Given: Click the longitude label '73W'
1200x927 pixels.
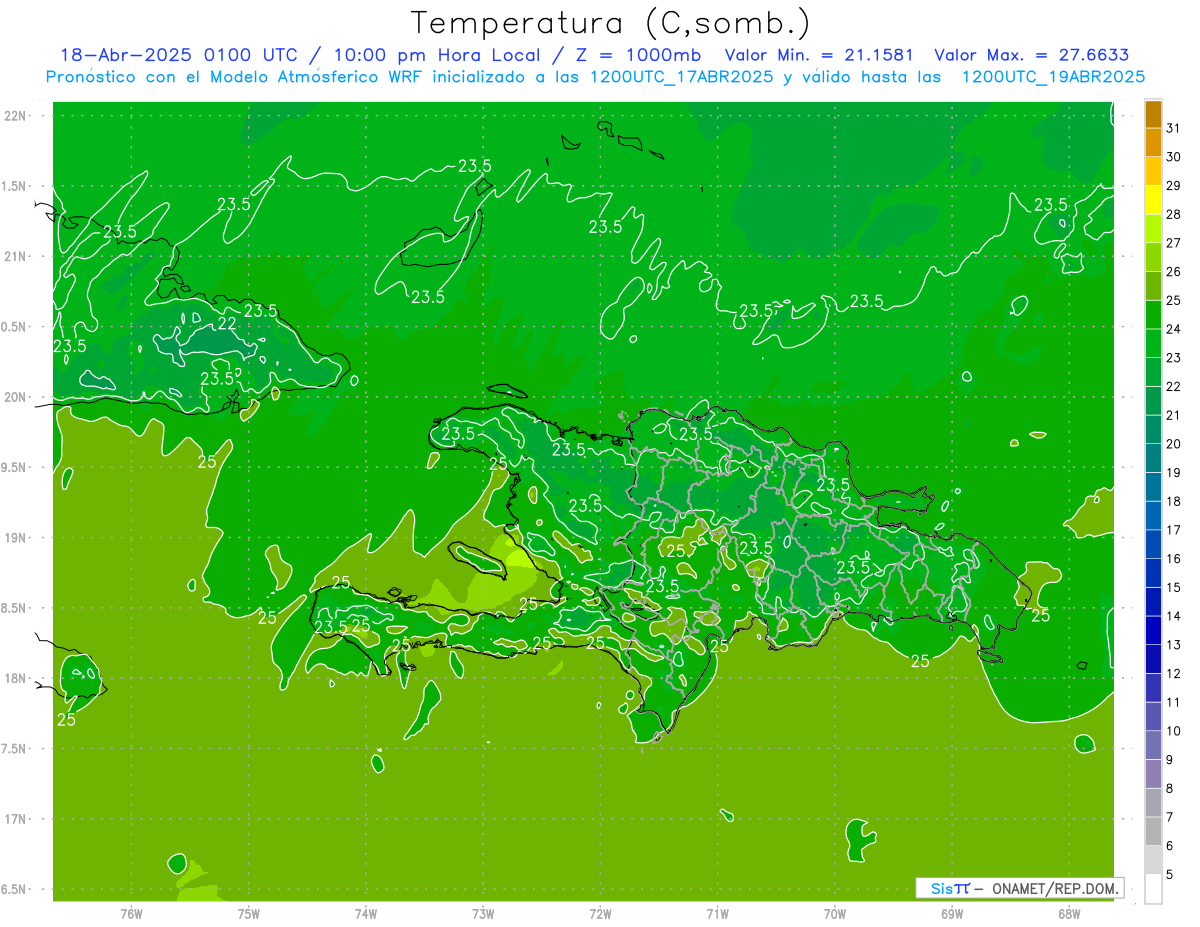Looking at the screenshot, I should (x=483, y=913).
